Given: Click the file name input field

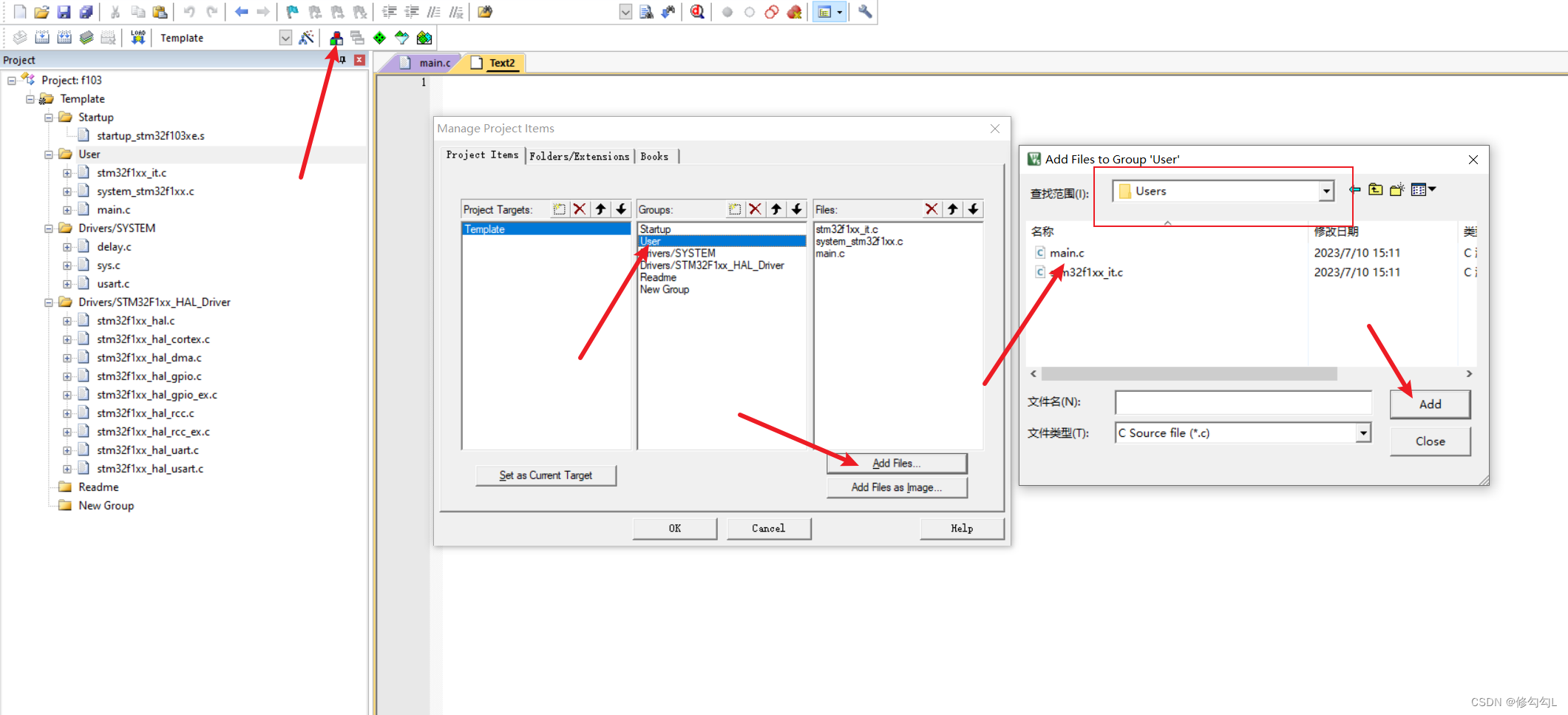Looking at the screenshot, I should pyautogui.click(x=1243, y=403).
